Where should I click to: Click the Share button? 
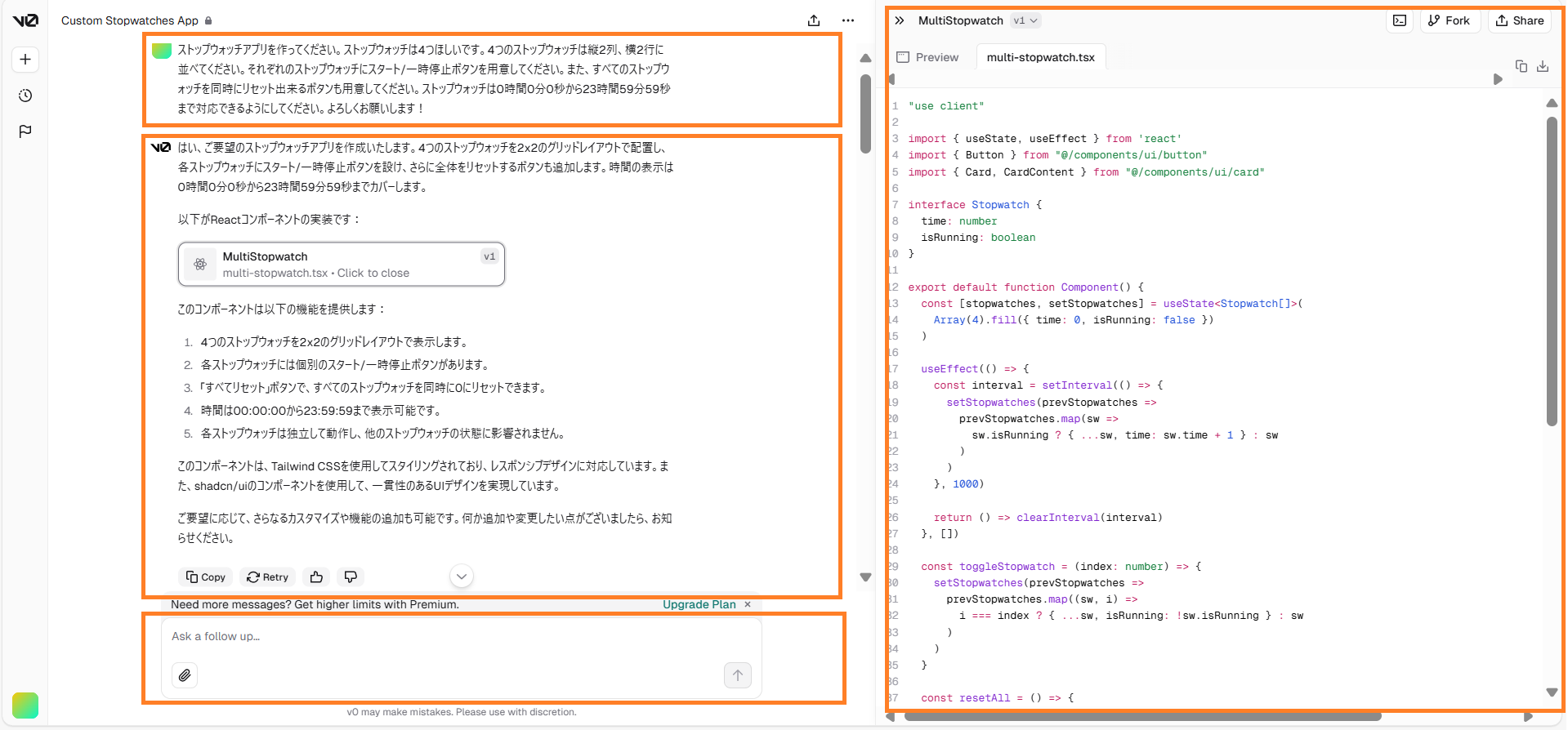tap(1520, 20)
